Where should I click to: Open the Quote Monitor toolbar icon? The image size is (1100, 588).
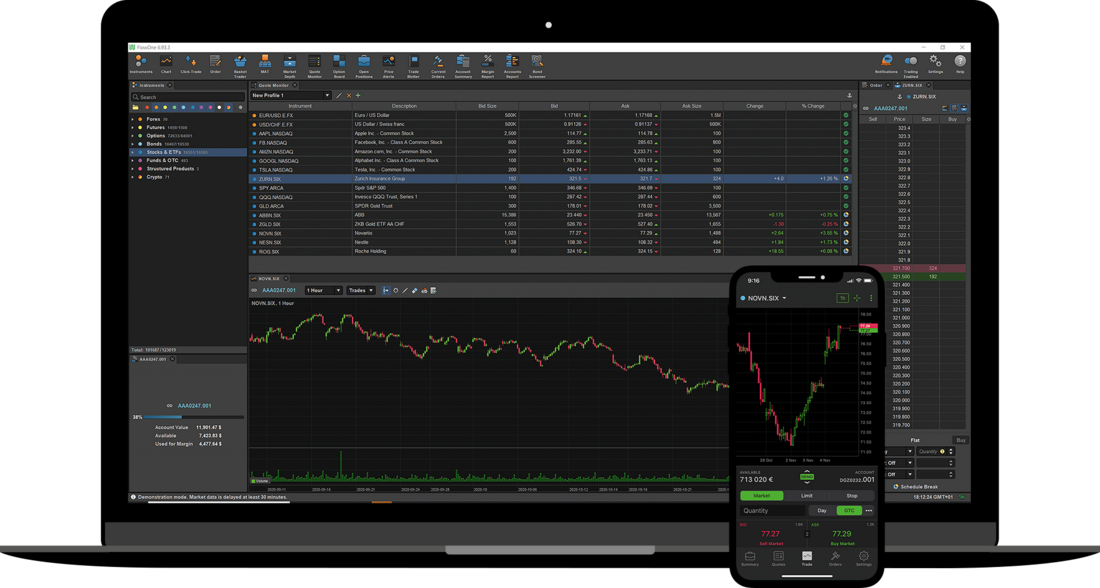coord(314,66)
